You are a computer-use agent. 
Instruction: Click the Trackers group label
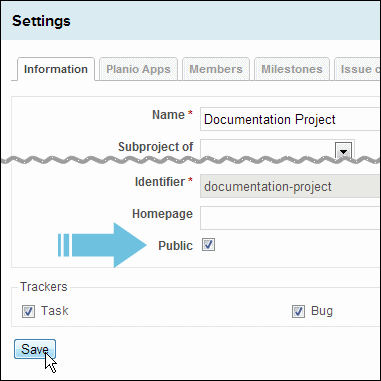(x=44, y=287)
